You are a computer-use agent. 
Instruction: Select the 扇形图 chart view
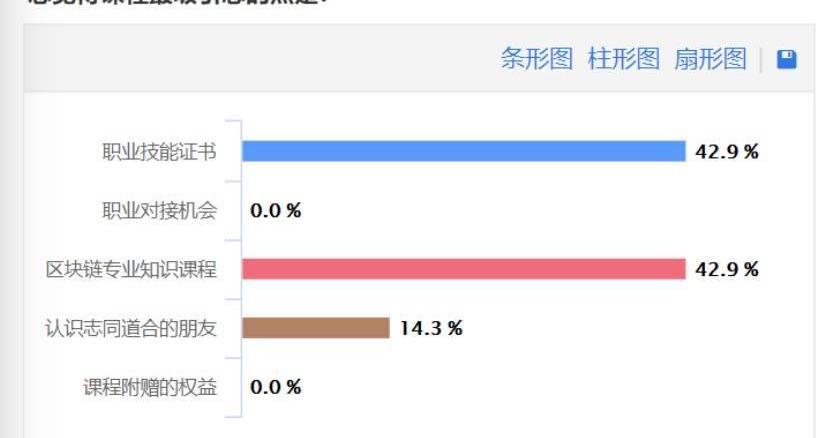click(x=710, y=59)
